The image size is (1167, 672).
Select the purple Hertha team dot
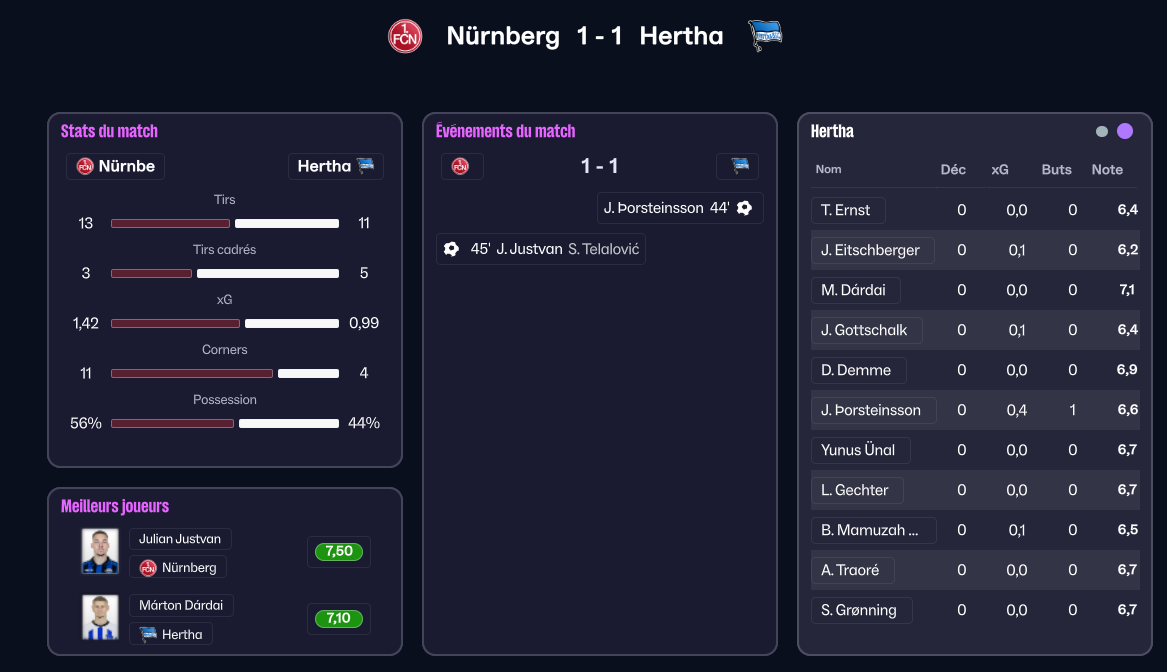tap(1125, 132)
